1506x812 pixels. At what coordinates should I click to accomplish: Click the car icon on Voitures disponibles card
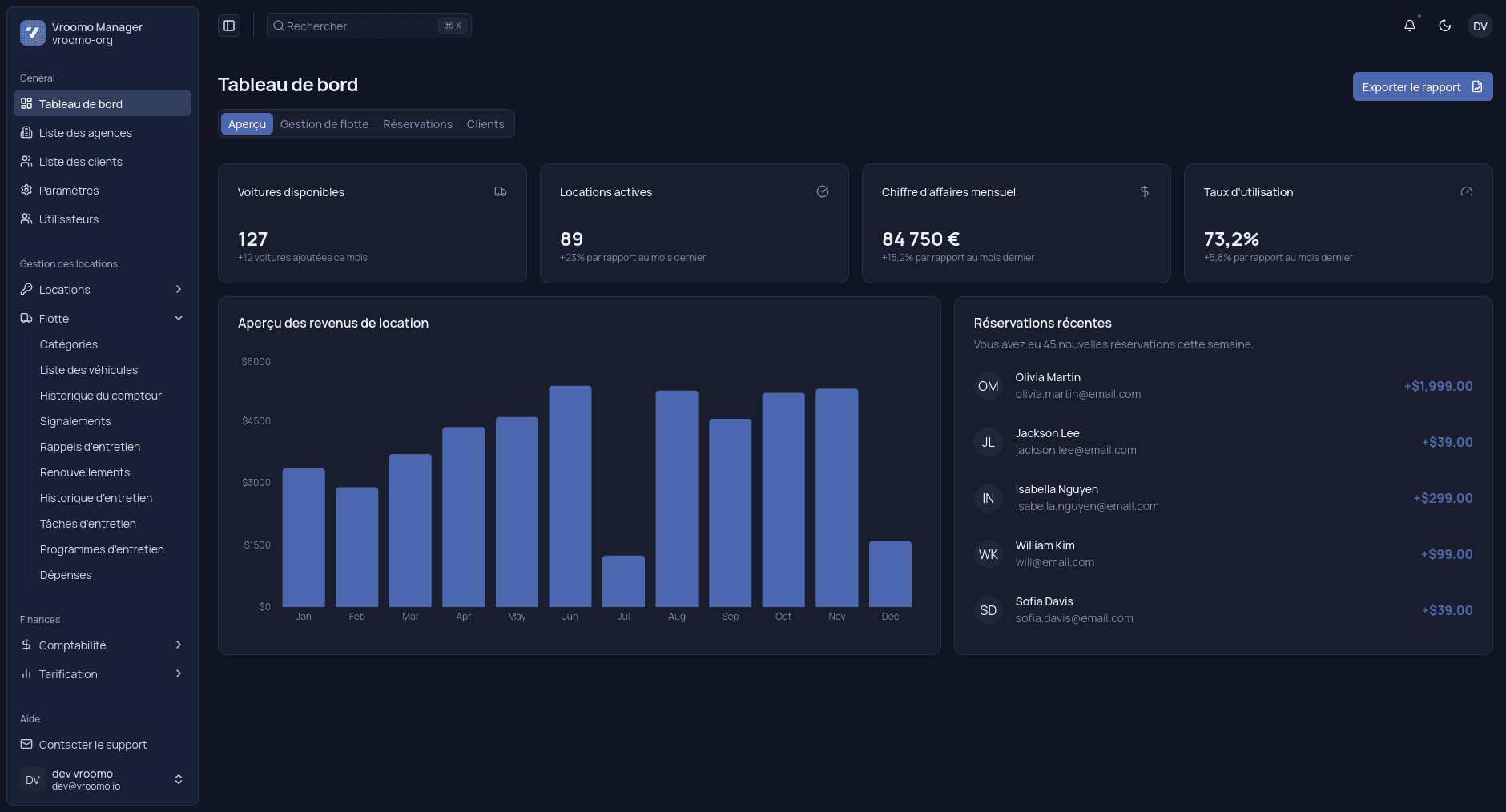(501, 191)
